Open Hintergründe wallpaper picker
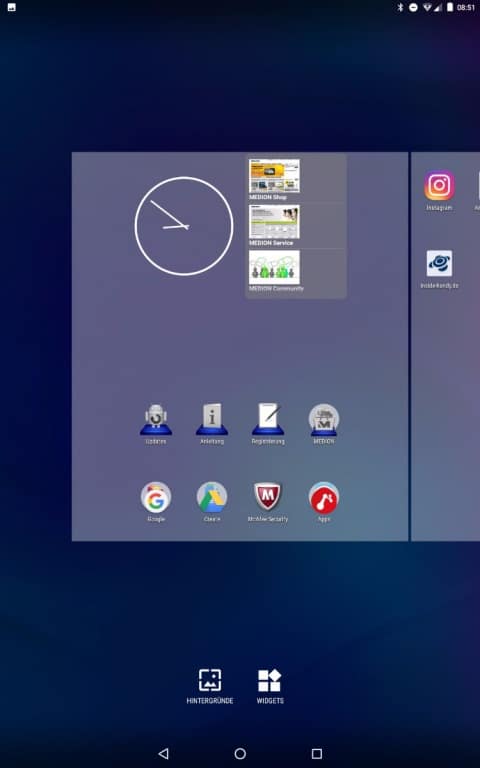Image resolution: width=480 pixels, height=768 pixels. coord(210,686)
